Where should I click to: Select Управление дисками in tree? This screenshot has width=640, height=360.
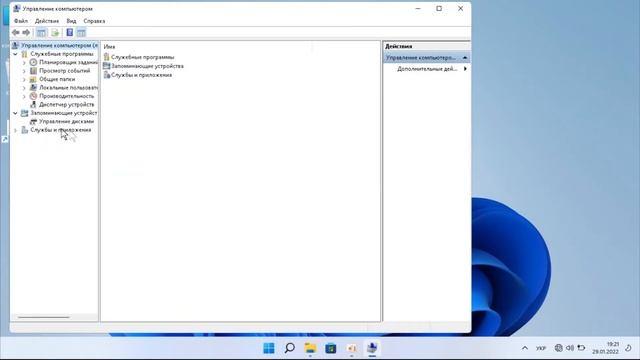pos(67,121)
